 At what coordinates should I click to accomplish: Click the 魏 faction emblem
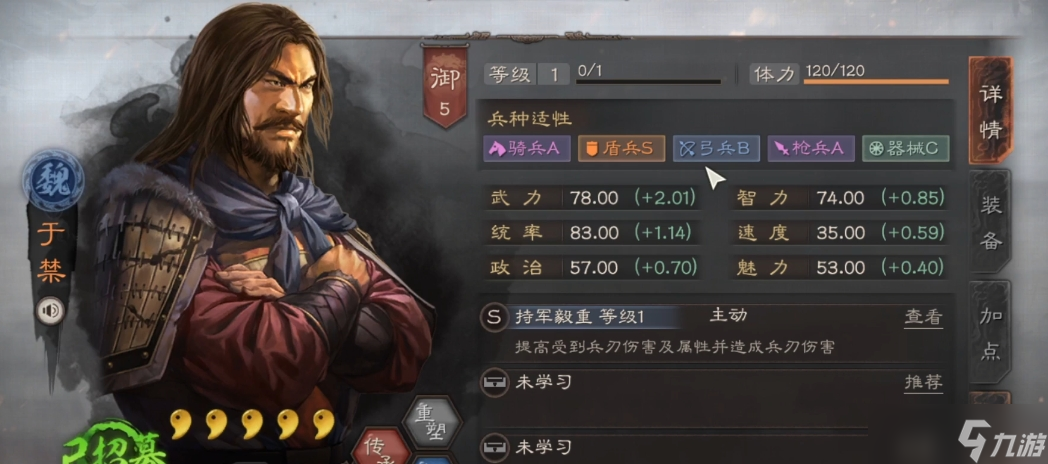(x=53, y=180)
